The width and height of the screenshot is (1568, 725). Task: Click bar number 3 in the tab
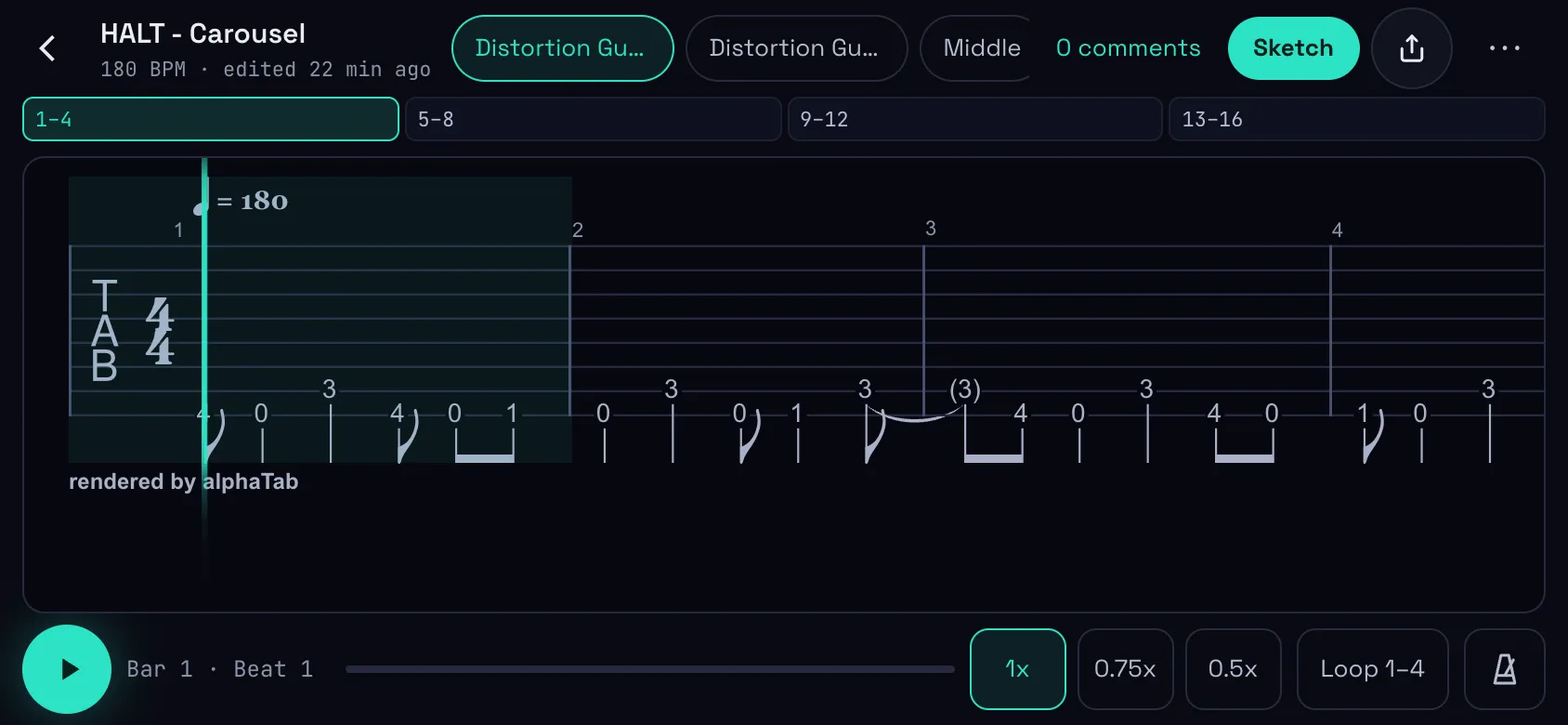[931, 229]
